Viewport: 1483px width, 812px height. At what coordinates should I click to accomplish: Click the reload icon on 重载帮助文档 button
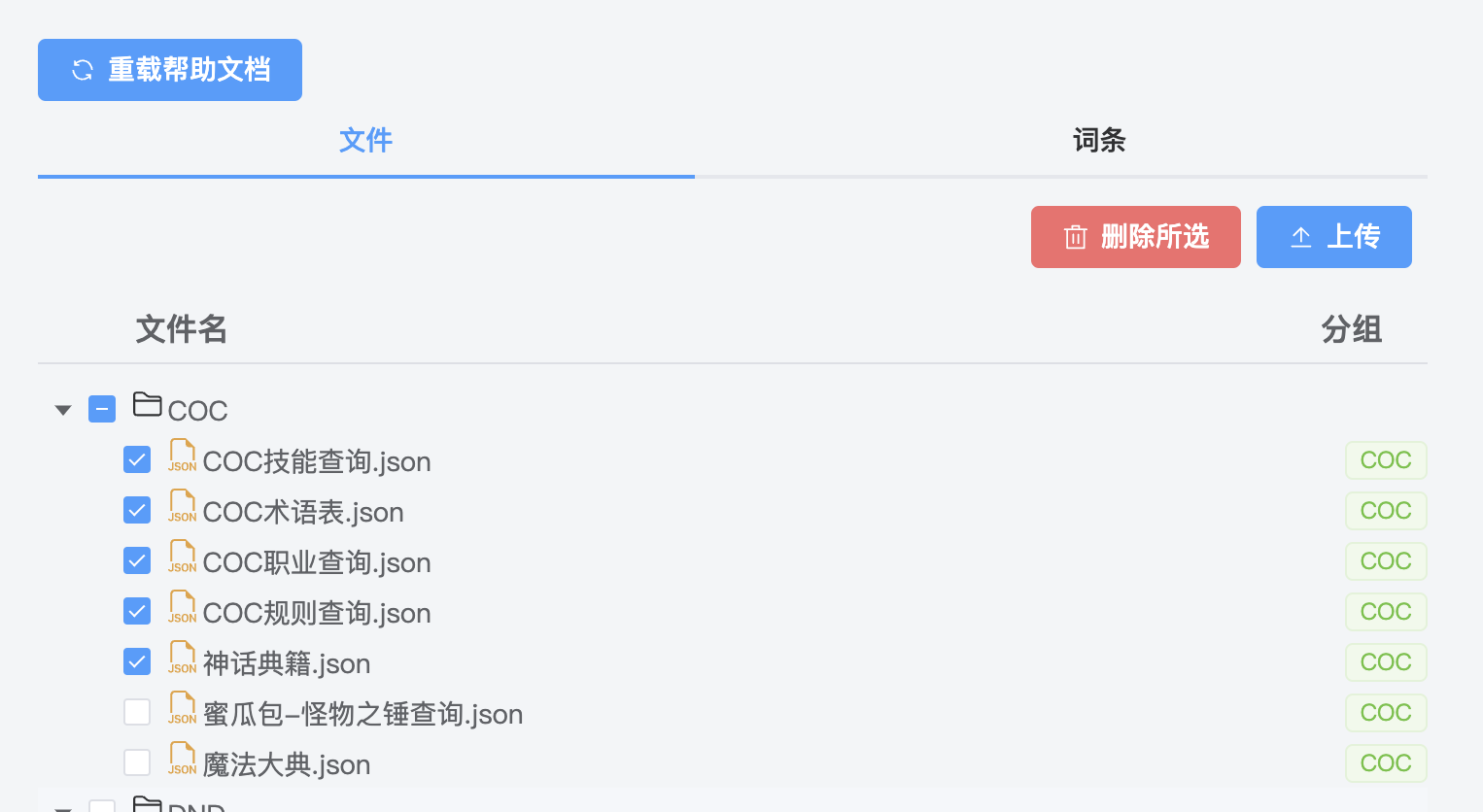click(82, 70)
